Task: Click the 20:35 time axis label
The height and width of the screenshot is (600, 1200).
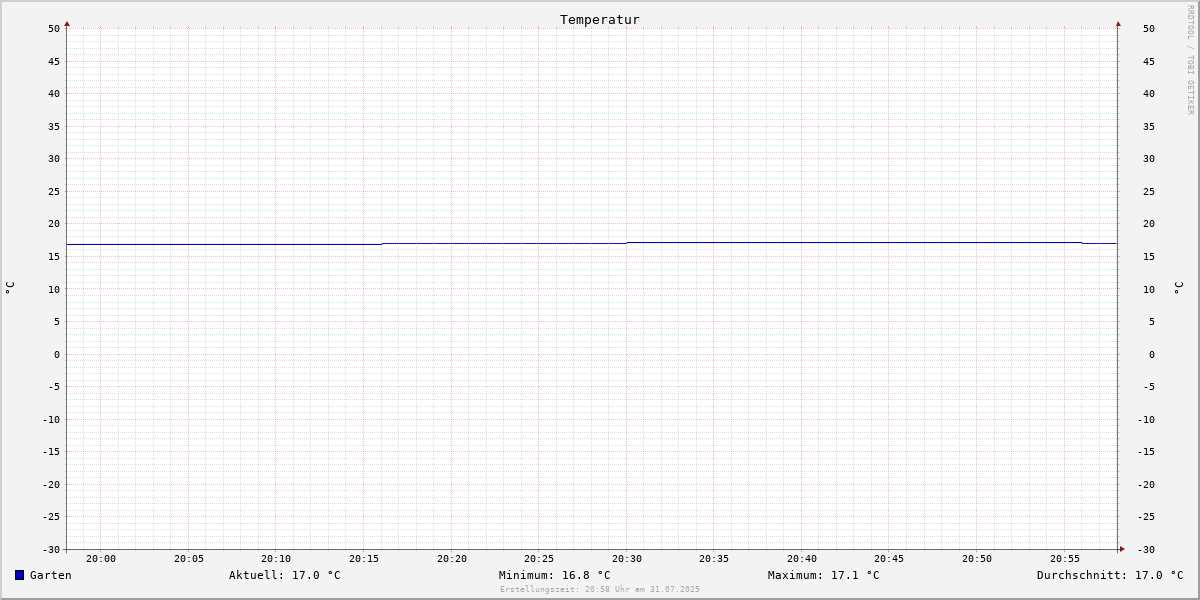Action: click(714, 559)
